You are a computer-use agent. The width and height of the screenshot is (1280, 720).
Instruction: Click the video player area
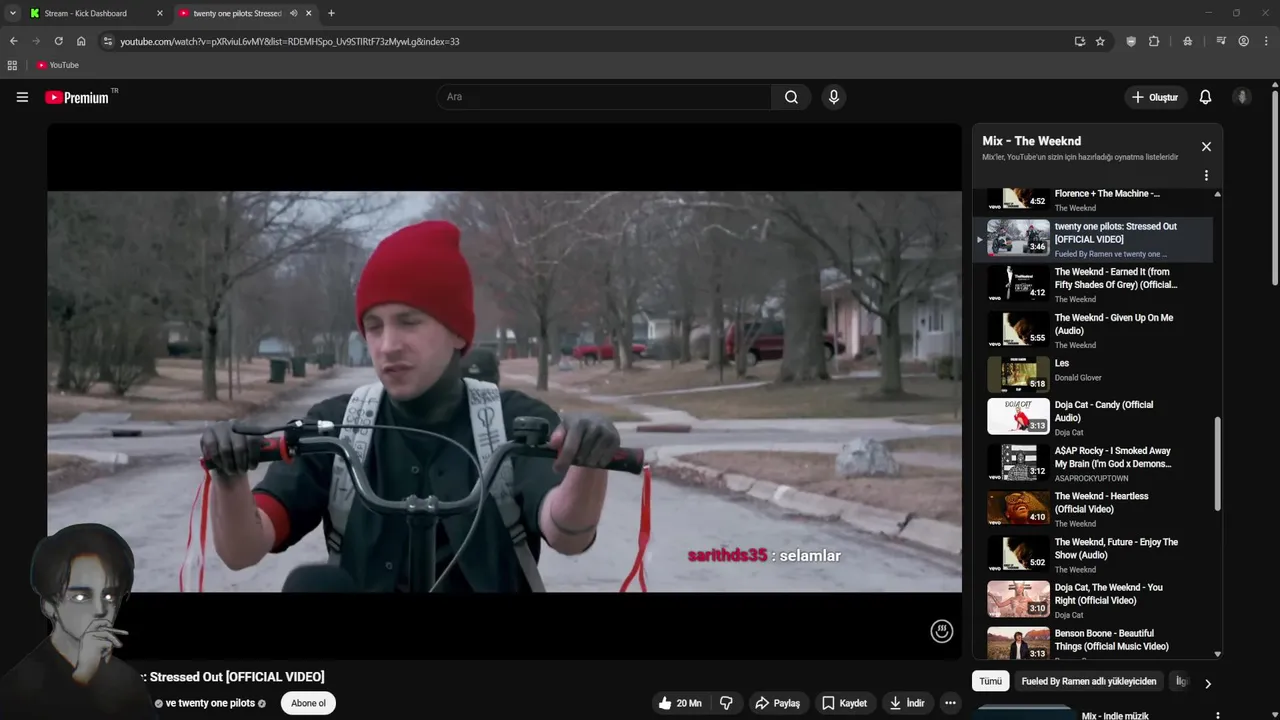coord(504,391)
